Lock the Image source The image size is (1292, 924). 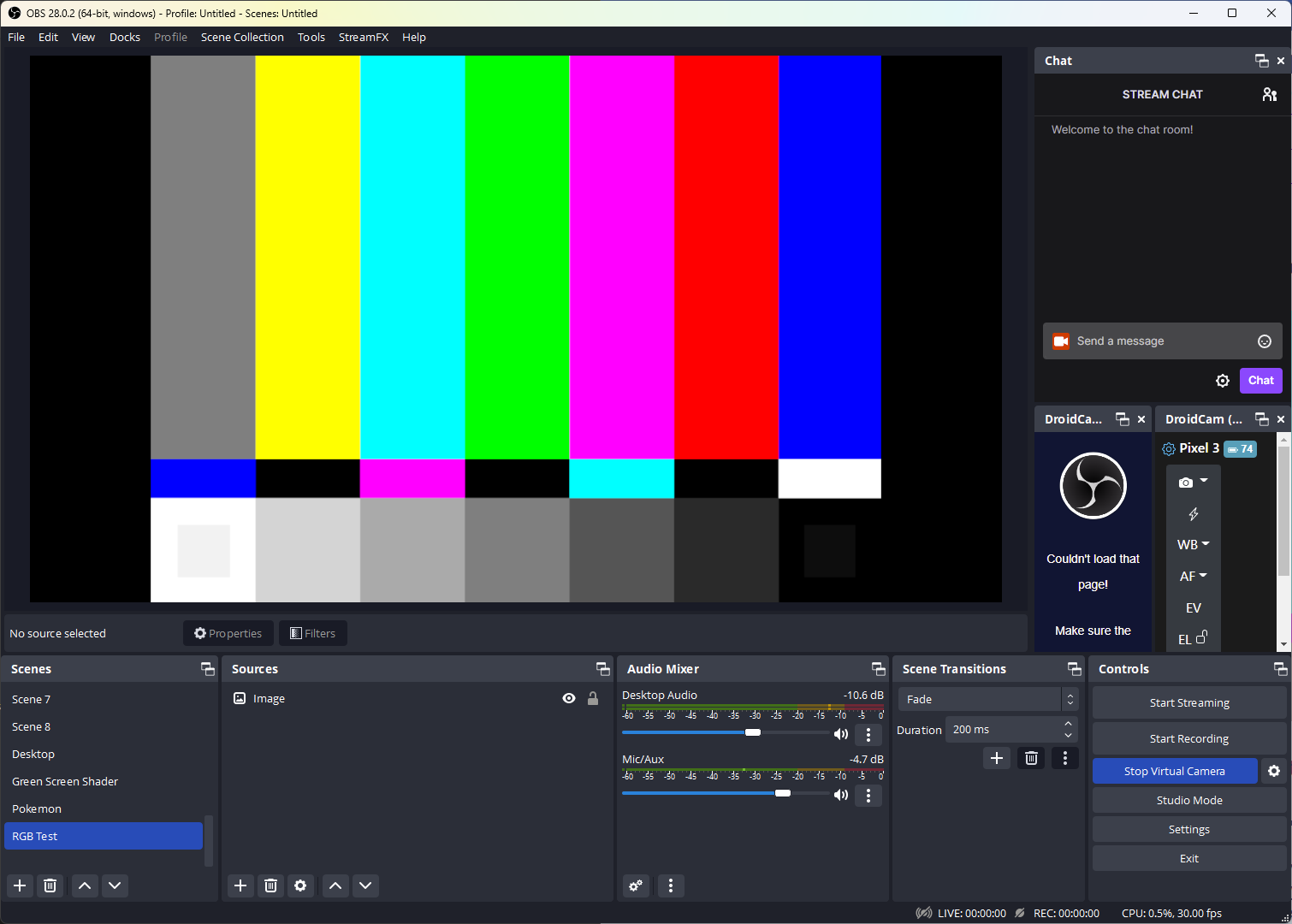point(593,698)
